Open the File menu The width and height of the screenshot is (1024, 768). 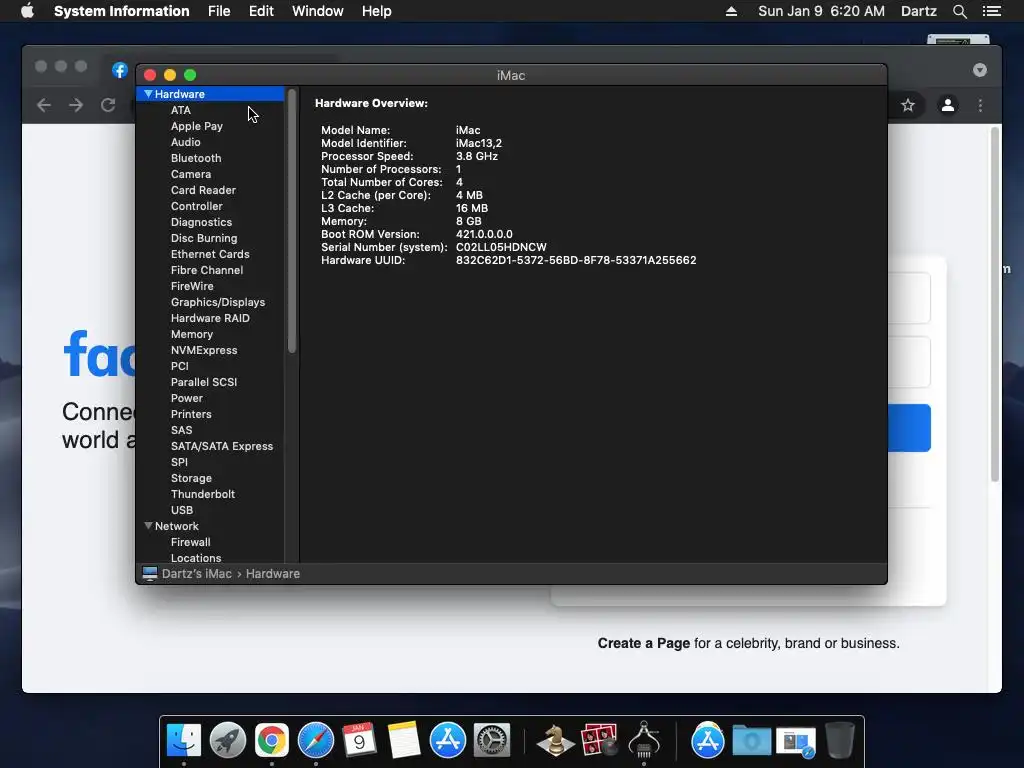219,11
